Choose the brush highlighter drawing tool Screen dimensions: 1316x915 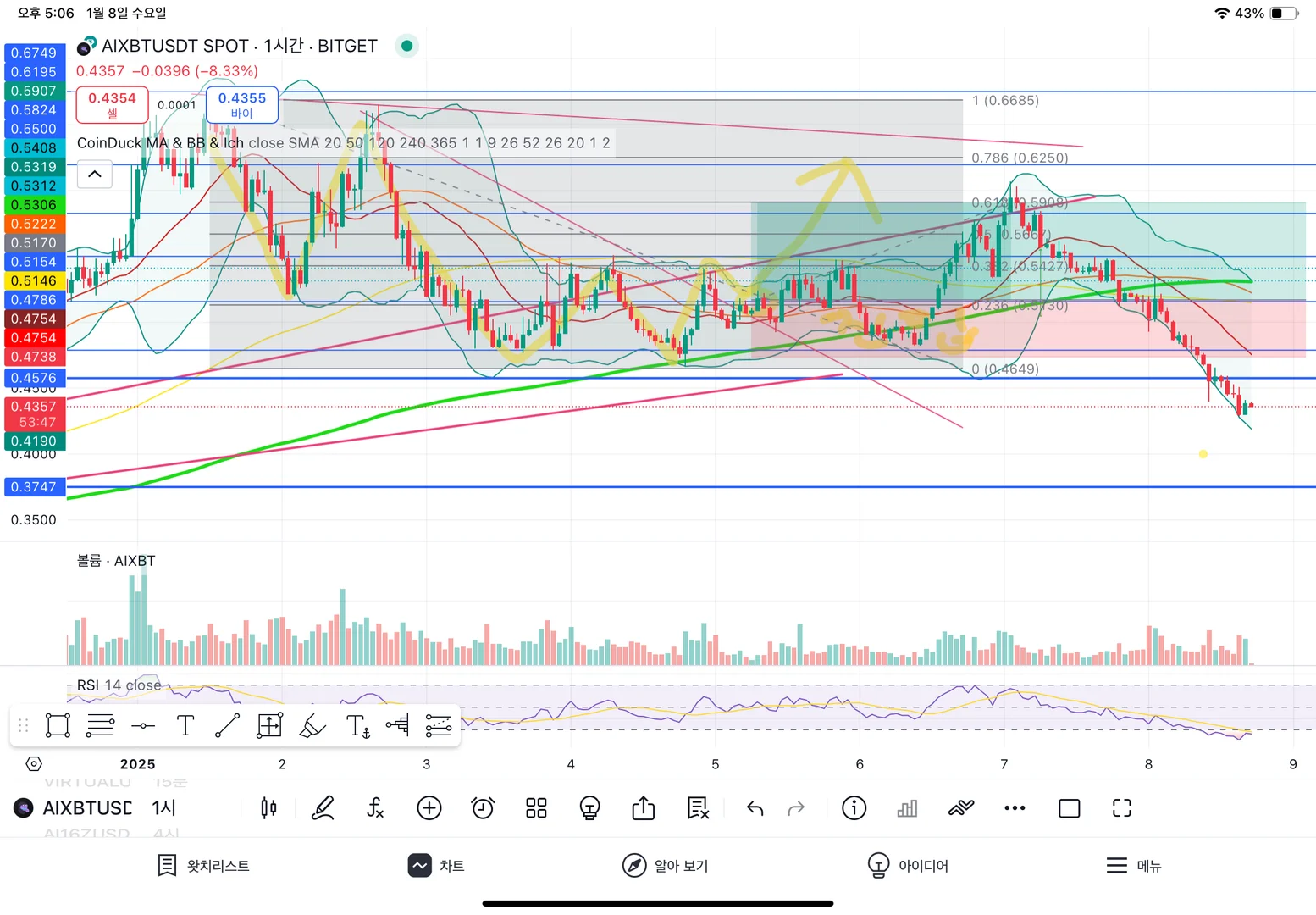tap(312, 725)
